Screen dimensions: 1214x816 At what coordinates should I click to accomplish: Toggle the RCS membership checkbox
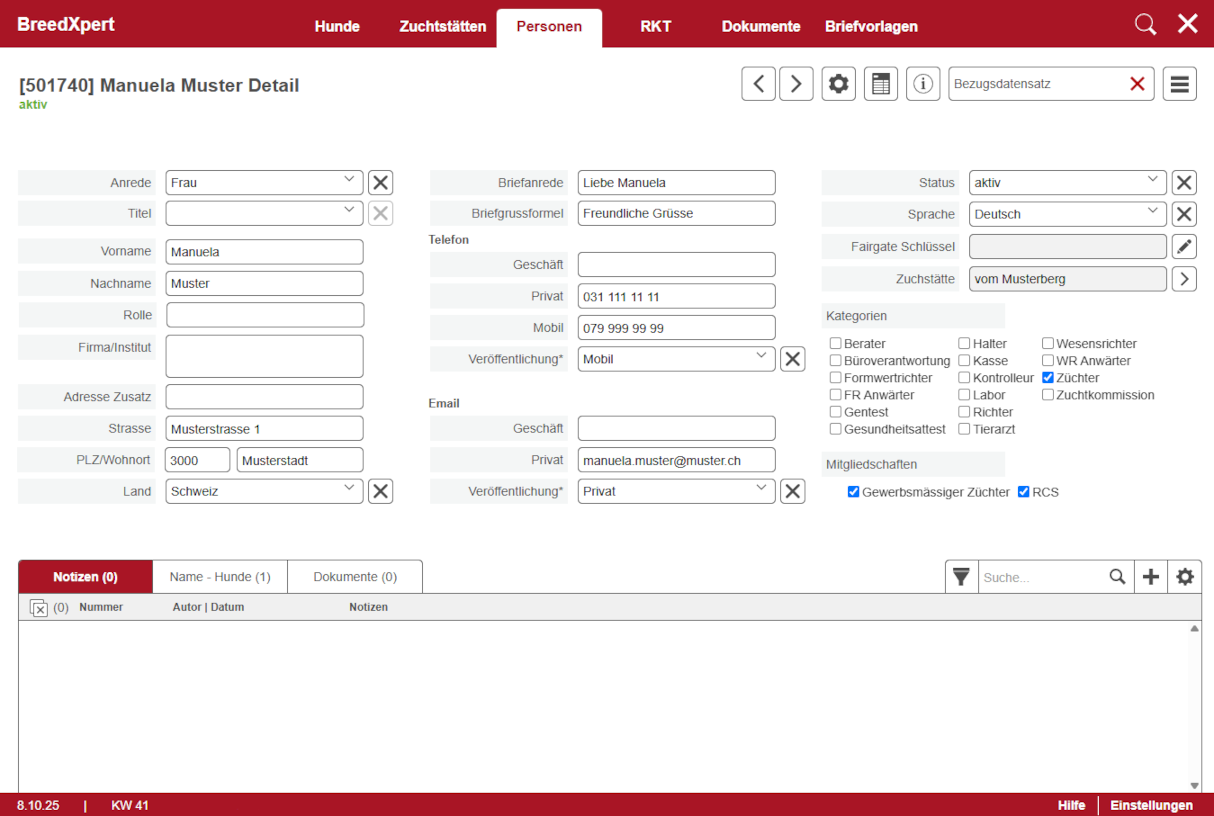click(1024, 492)
